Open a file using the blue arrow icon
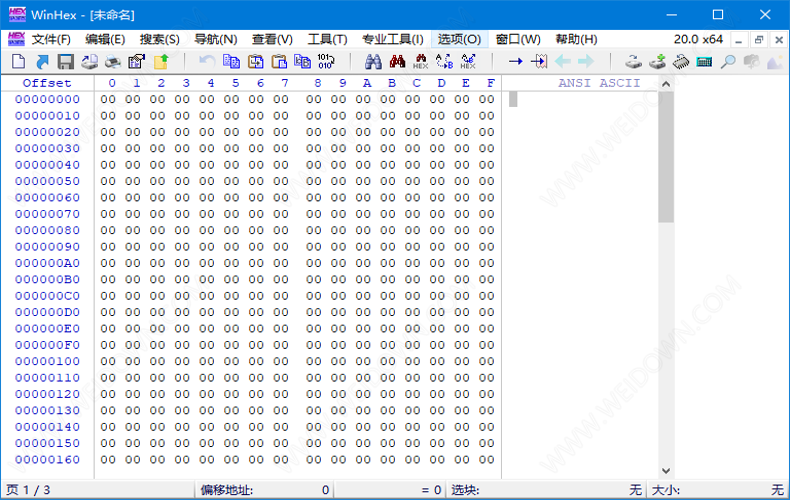The height and width of the screenshot is (500, 790). [42, 61]
